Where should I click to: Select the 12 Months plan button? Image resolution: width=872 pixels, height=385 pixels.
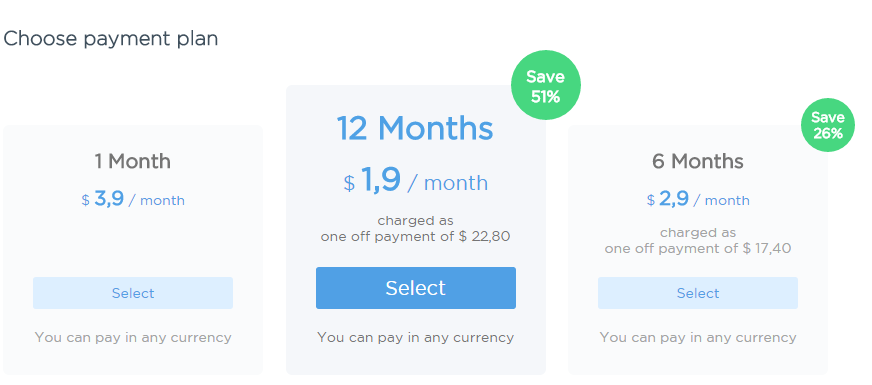click(x=415, y=288)
